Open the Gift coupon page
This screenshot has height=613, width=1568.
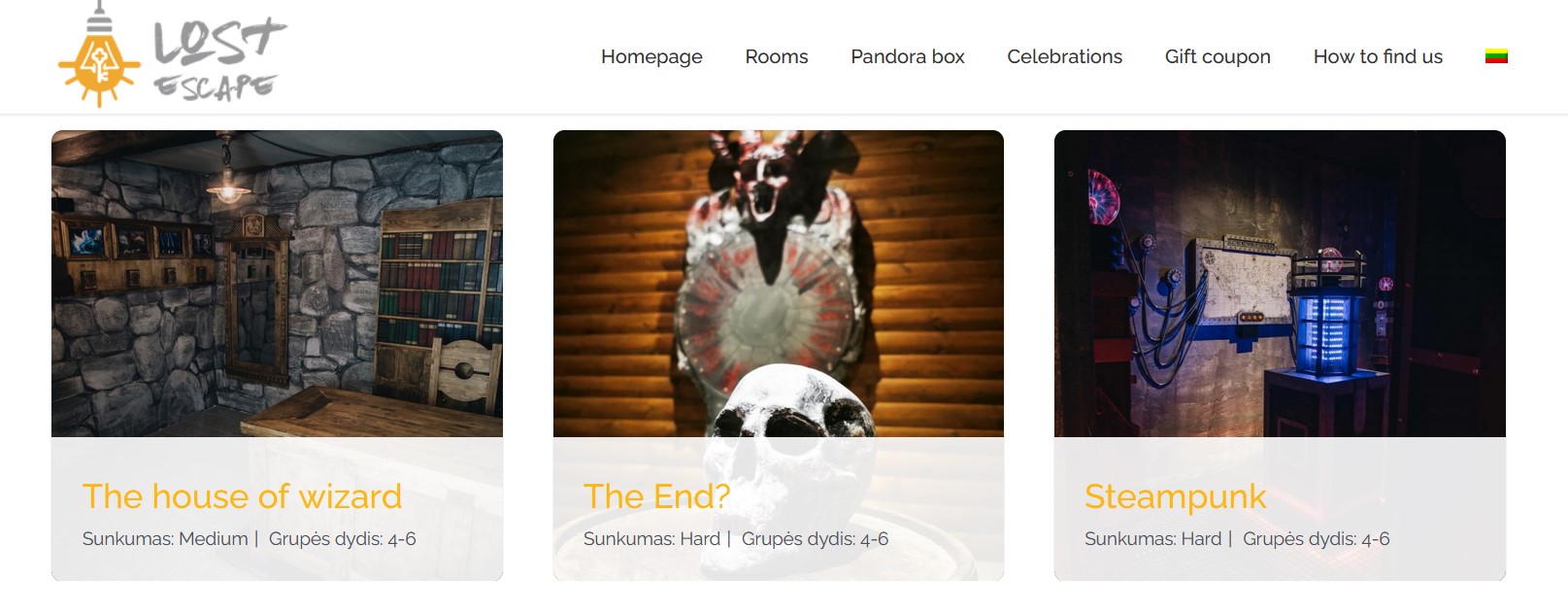click(1218, 56)
